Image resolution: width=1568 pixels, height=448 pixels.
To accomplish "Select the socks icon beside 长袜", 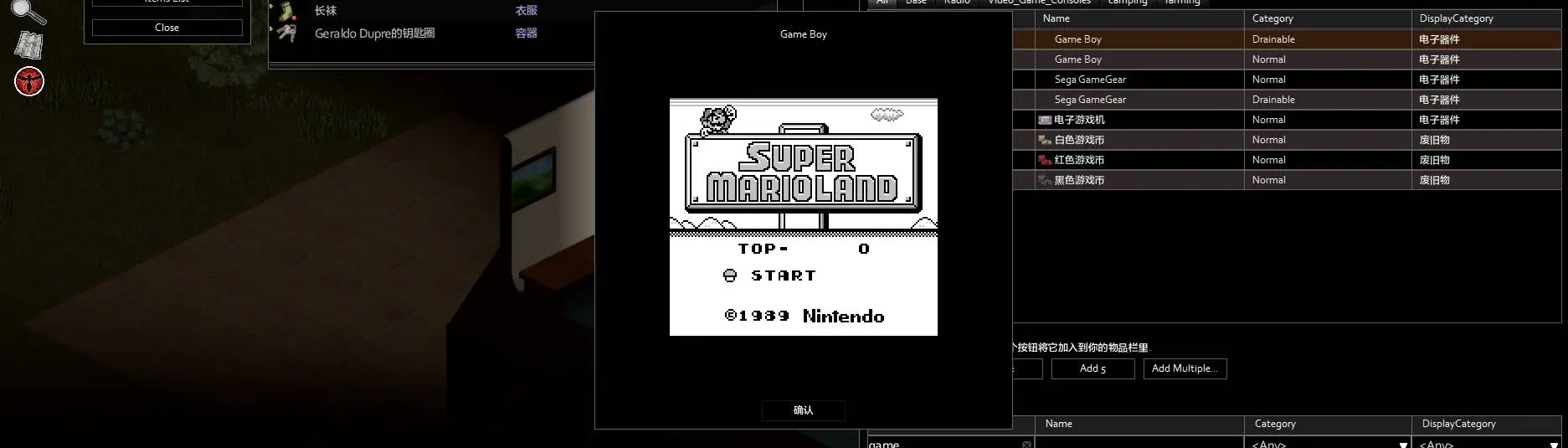I will point(288,11).
